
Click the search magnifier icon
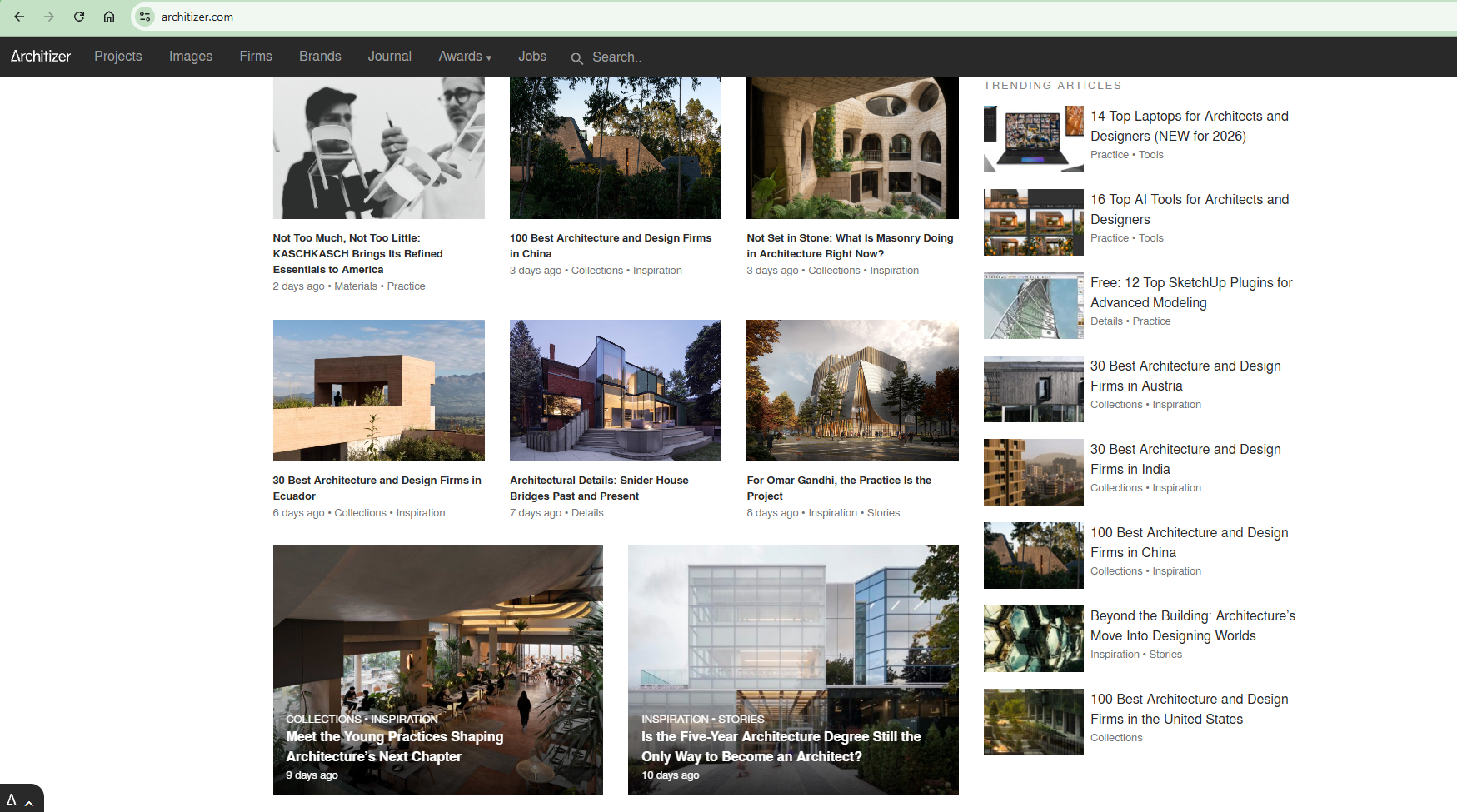coord(576,58)
